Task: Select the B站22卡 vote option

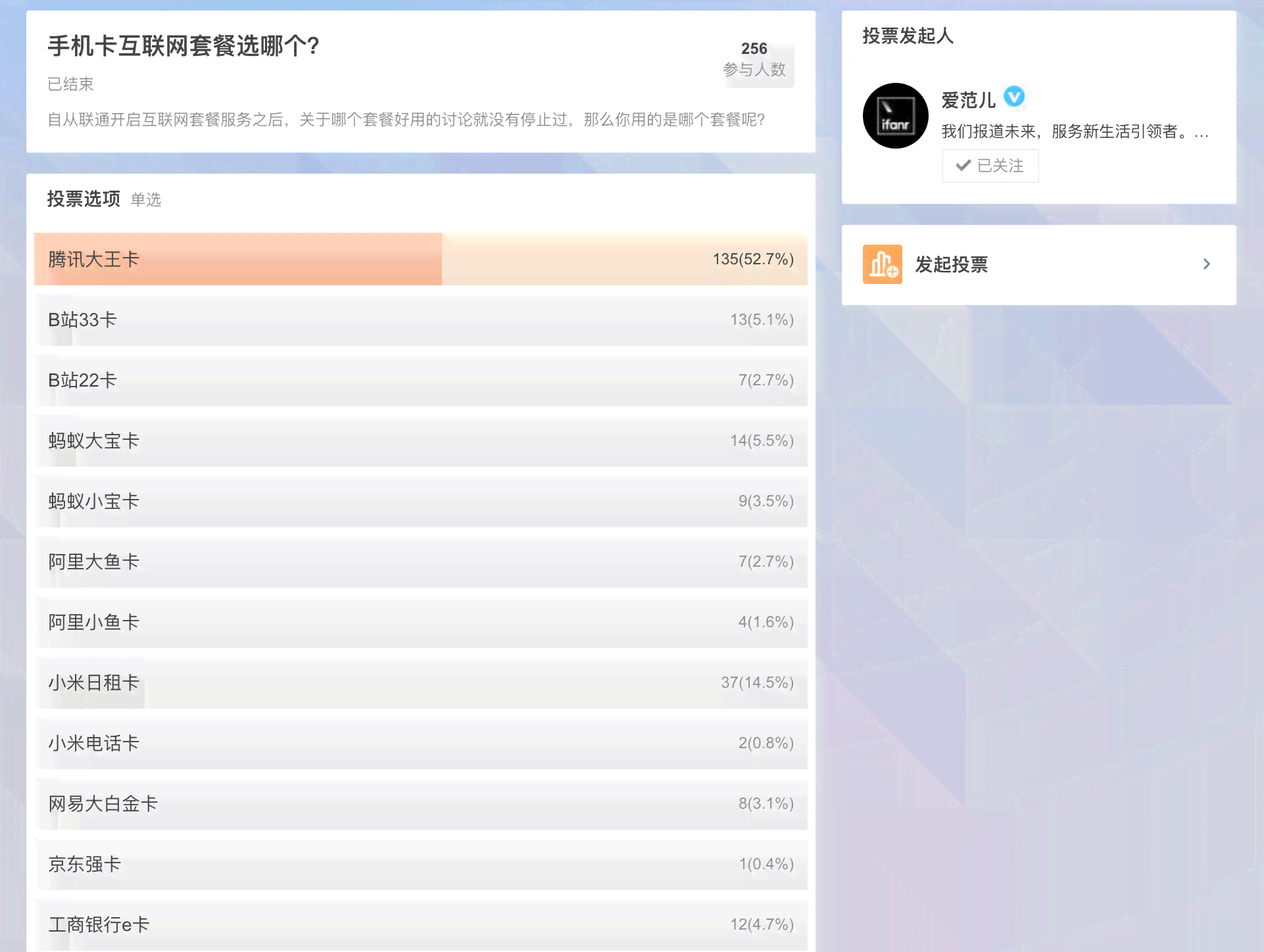Action: [421, 380]
